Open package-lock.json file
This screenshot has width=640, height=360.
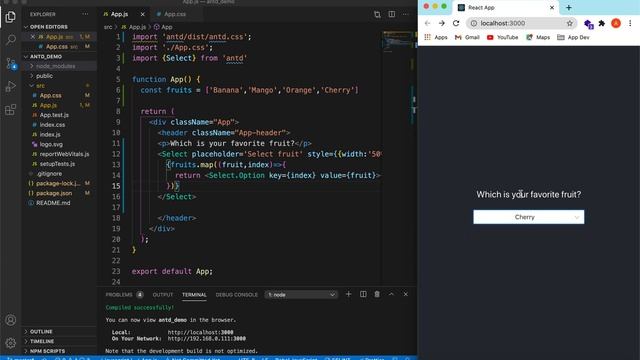click(58, 184)
